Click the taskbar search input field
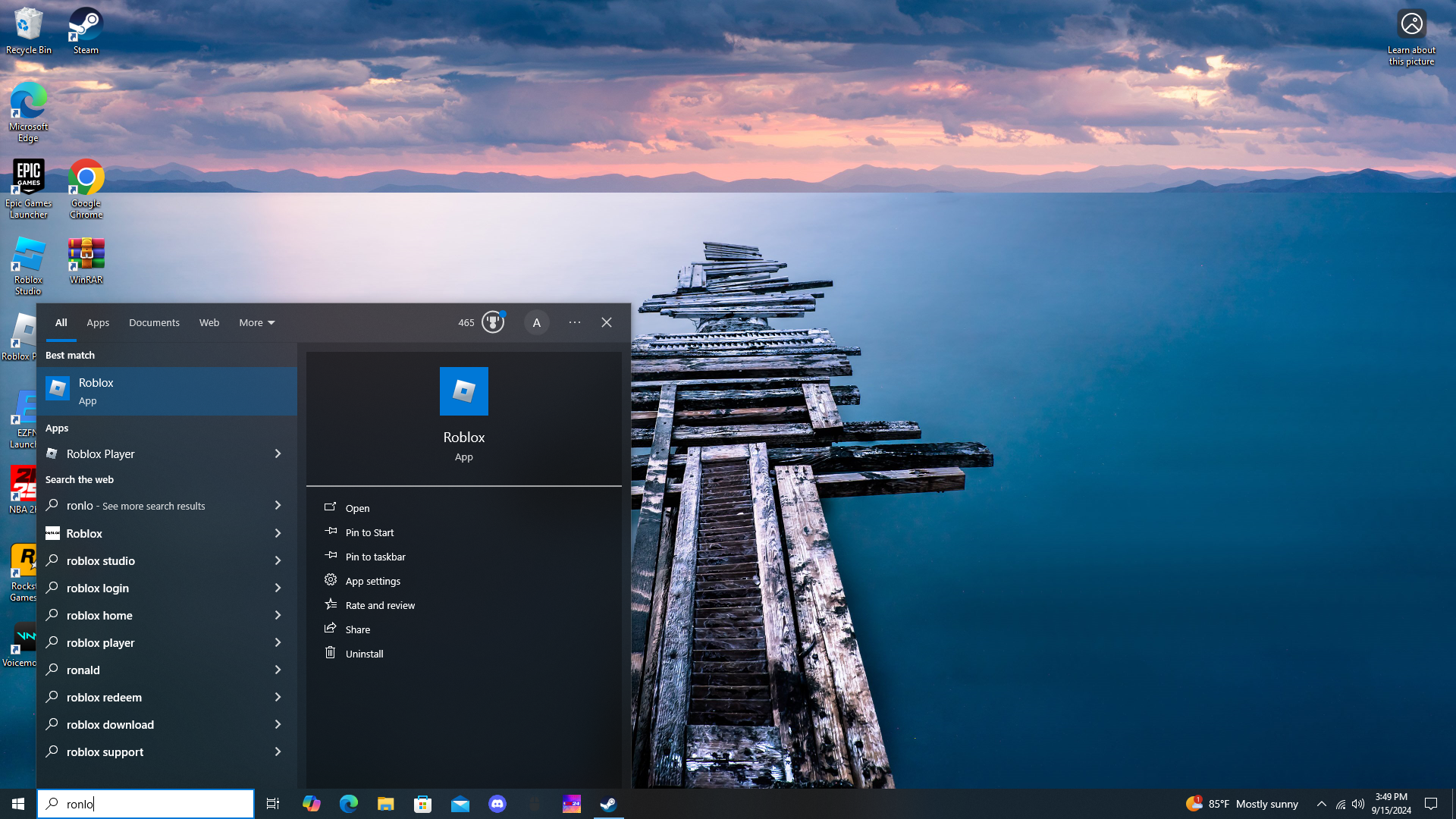 [x=152, y=804]
